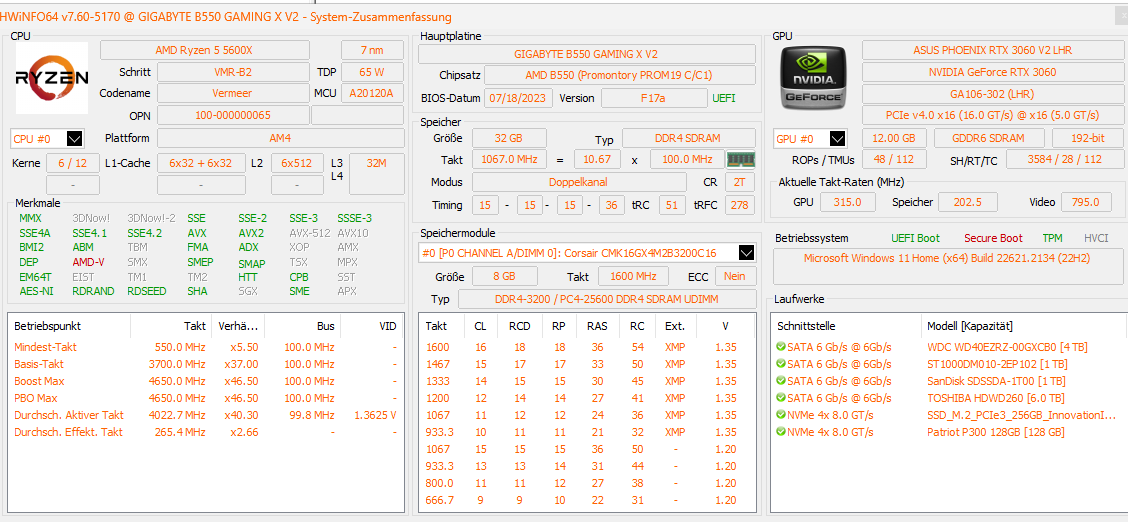The height and width of the screenshot is (522, 1128).
Task: Click the AVX-512 feature label
Action: (310, 233)
